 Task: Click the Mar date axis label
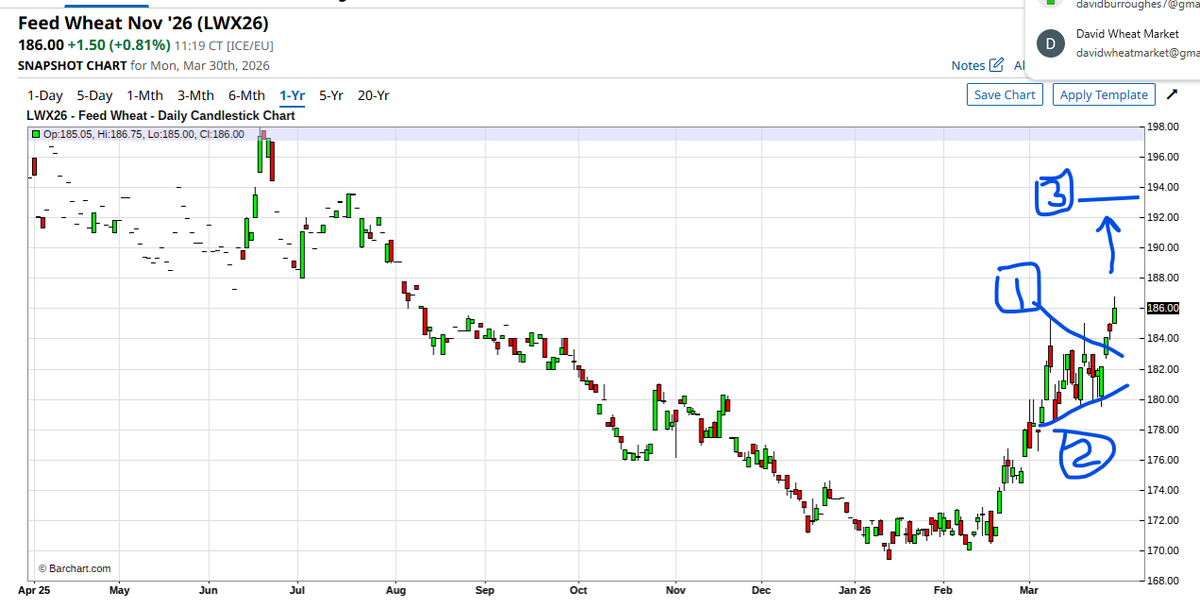[x=1029, y=590]
